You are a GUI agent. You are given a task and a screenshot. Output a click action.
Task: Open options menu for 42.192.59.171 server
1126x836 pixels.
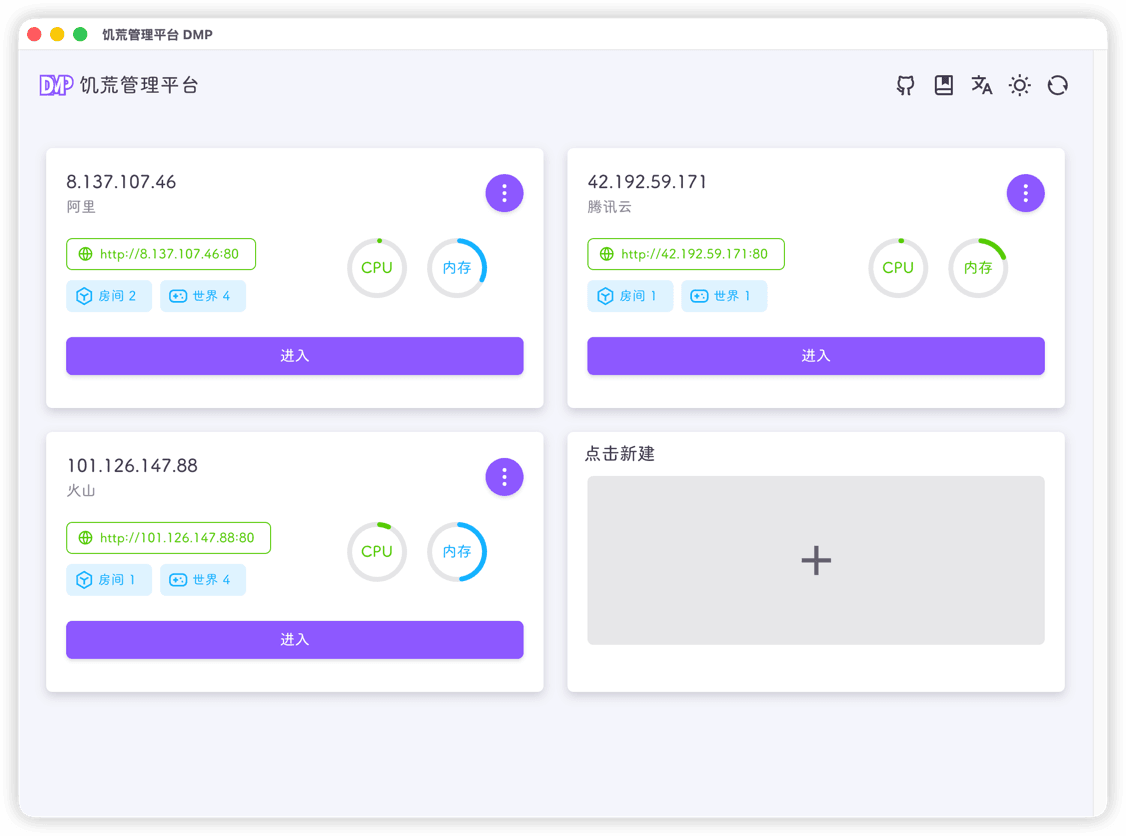[1025, 193]
